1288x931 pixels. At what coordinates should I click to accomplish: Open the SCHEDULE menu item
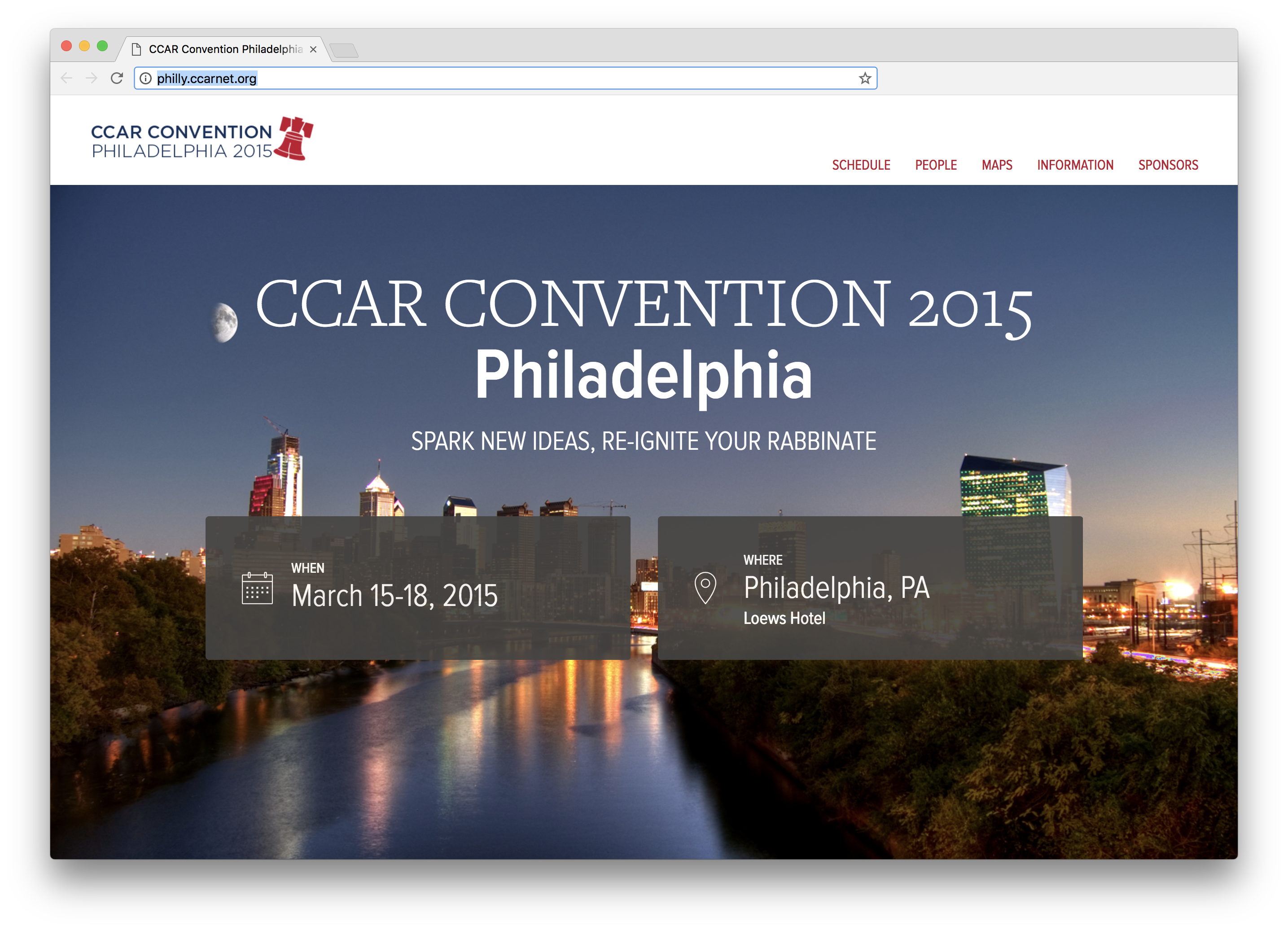click(860, 165)
